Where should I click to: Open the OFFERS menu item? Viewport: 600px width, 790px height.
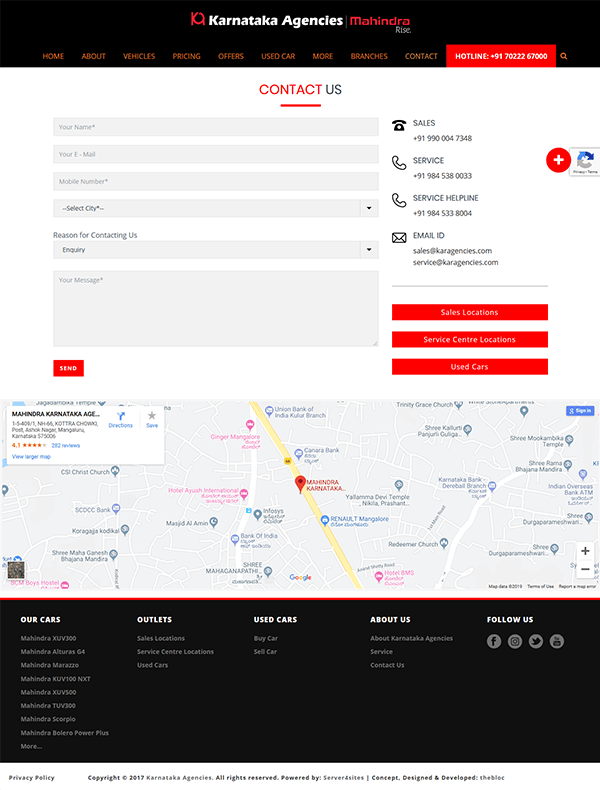point(231,56)
